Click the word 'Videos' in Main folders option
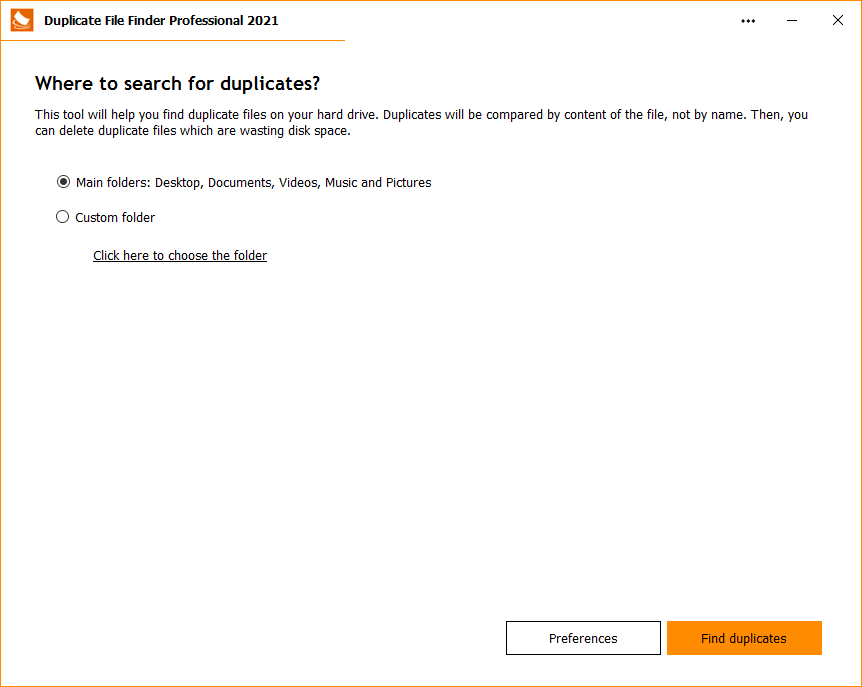 pyautogui.click(x=298, y=183)
